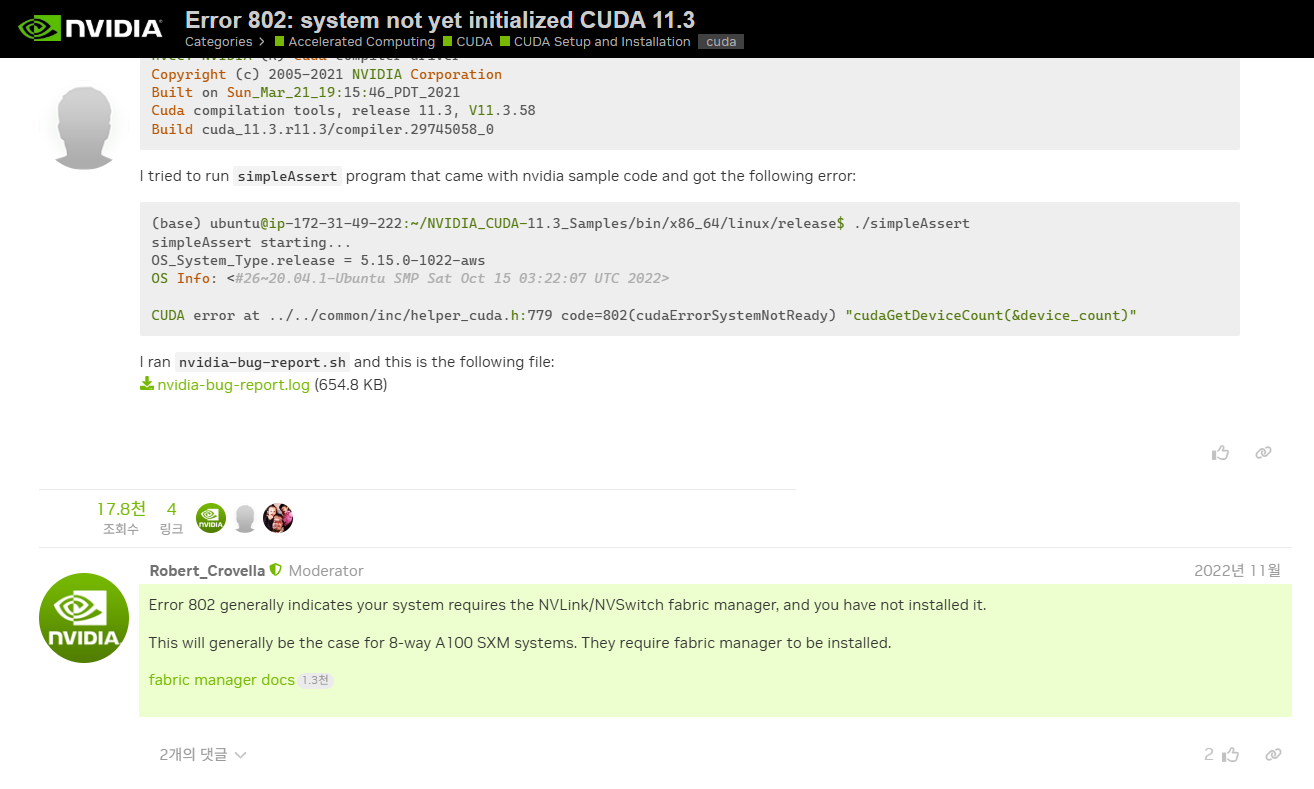Click the Built on Sun_Mar_21 line
The image size is (1314, 789).
coord(306,92)
